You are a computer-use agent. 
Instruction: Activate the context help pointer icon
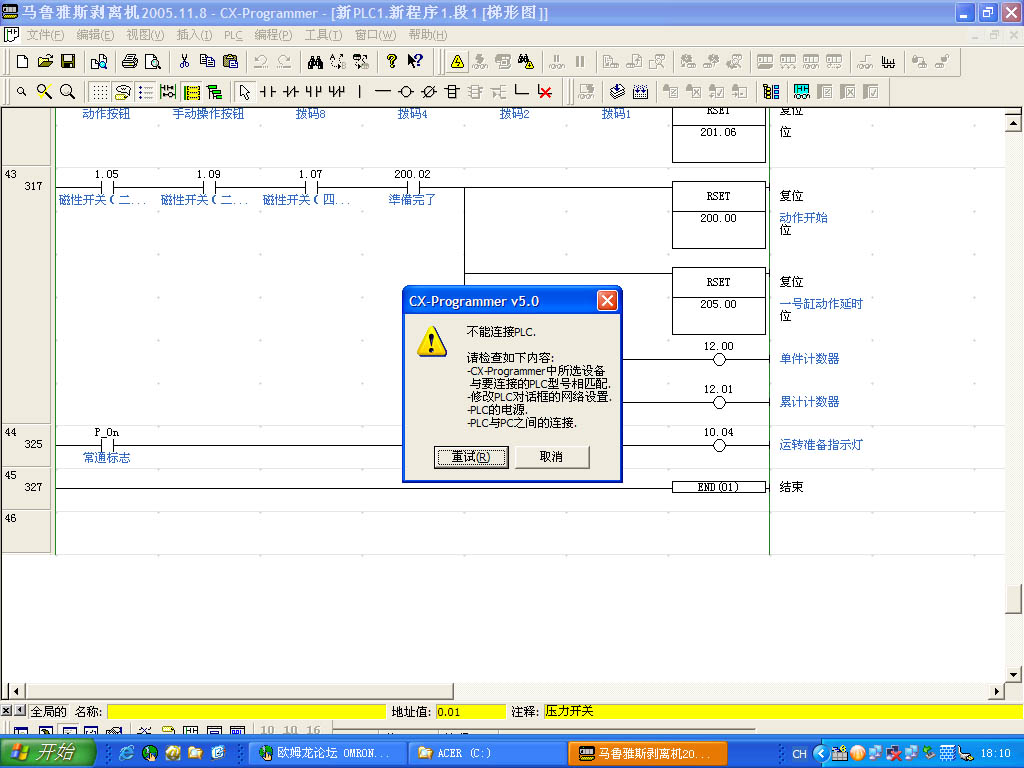[415, 61]
